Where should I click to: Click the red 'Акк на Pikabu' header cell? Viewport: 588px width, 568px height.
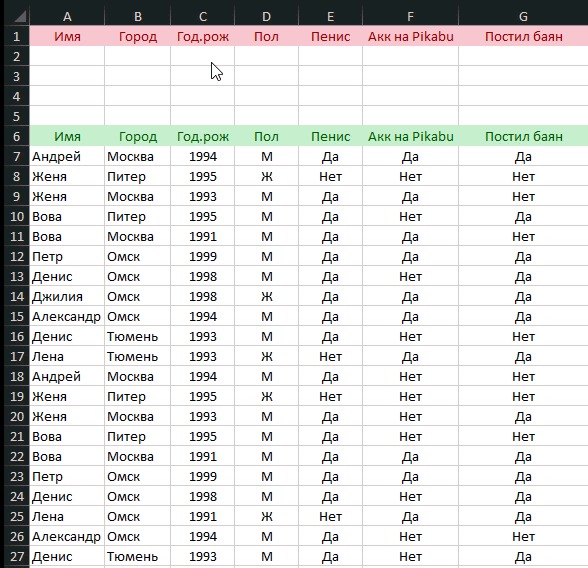point(411,36)
